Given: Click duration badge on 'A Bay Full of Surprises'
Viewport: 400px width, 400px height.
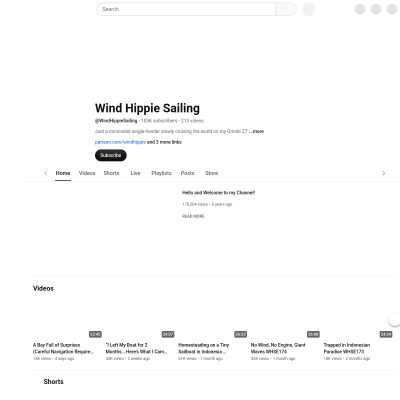Looking at the screenshot, I should click(95, 334).
